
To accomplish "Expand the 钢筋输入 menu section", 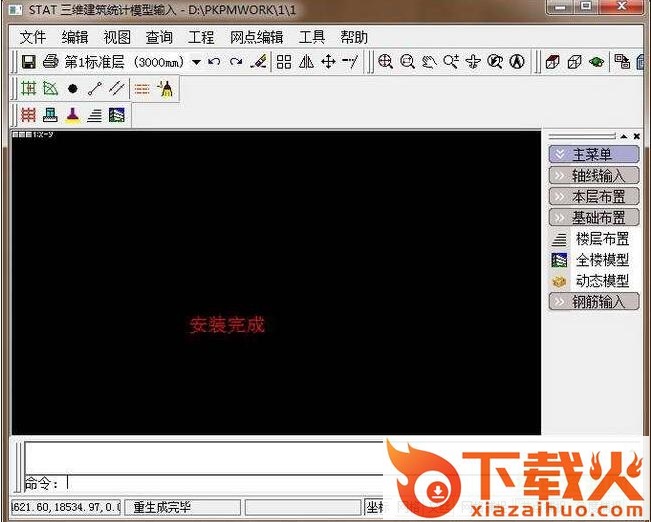I will pos(594,302).
